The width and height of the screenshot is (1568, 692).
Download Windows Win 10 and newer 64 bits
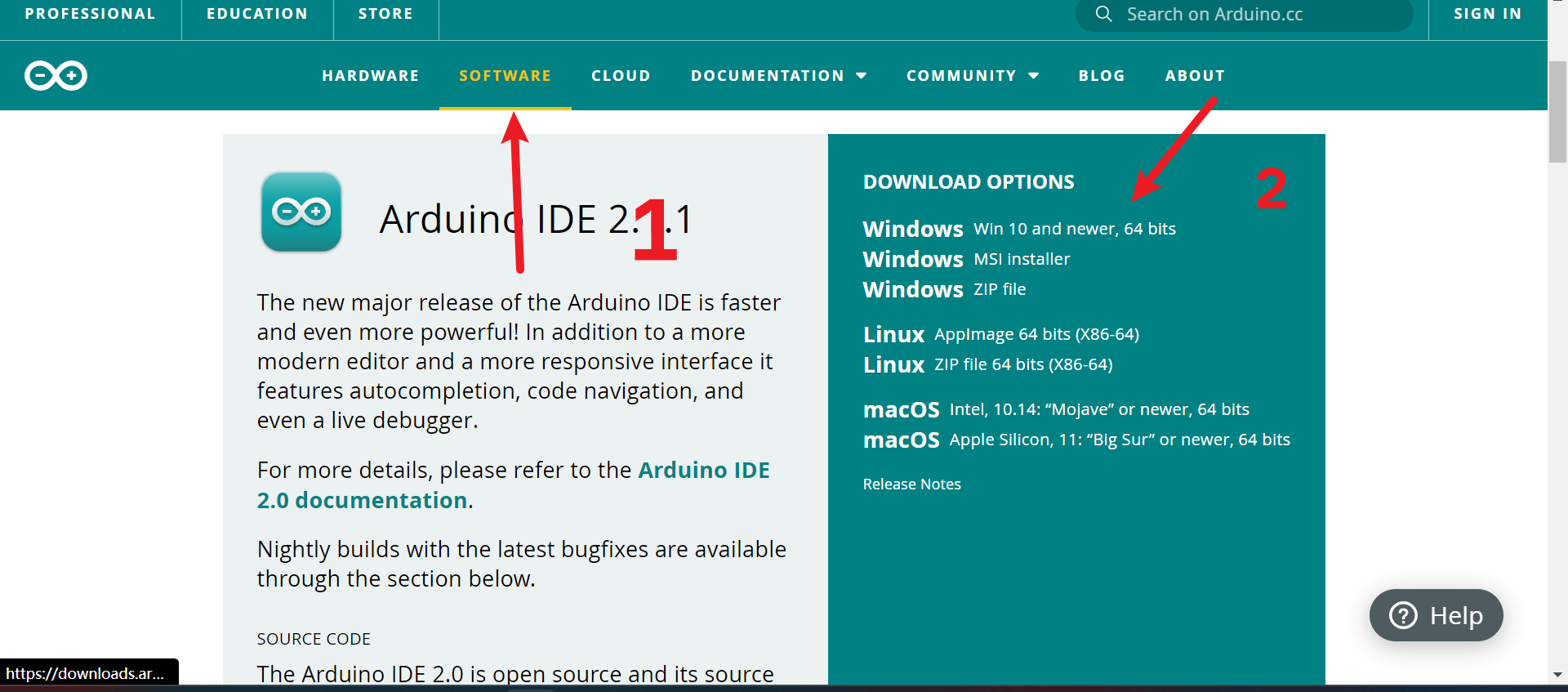(1019, 229)
